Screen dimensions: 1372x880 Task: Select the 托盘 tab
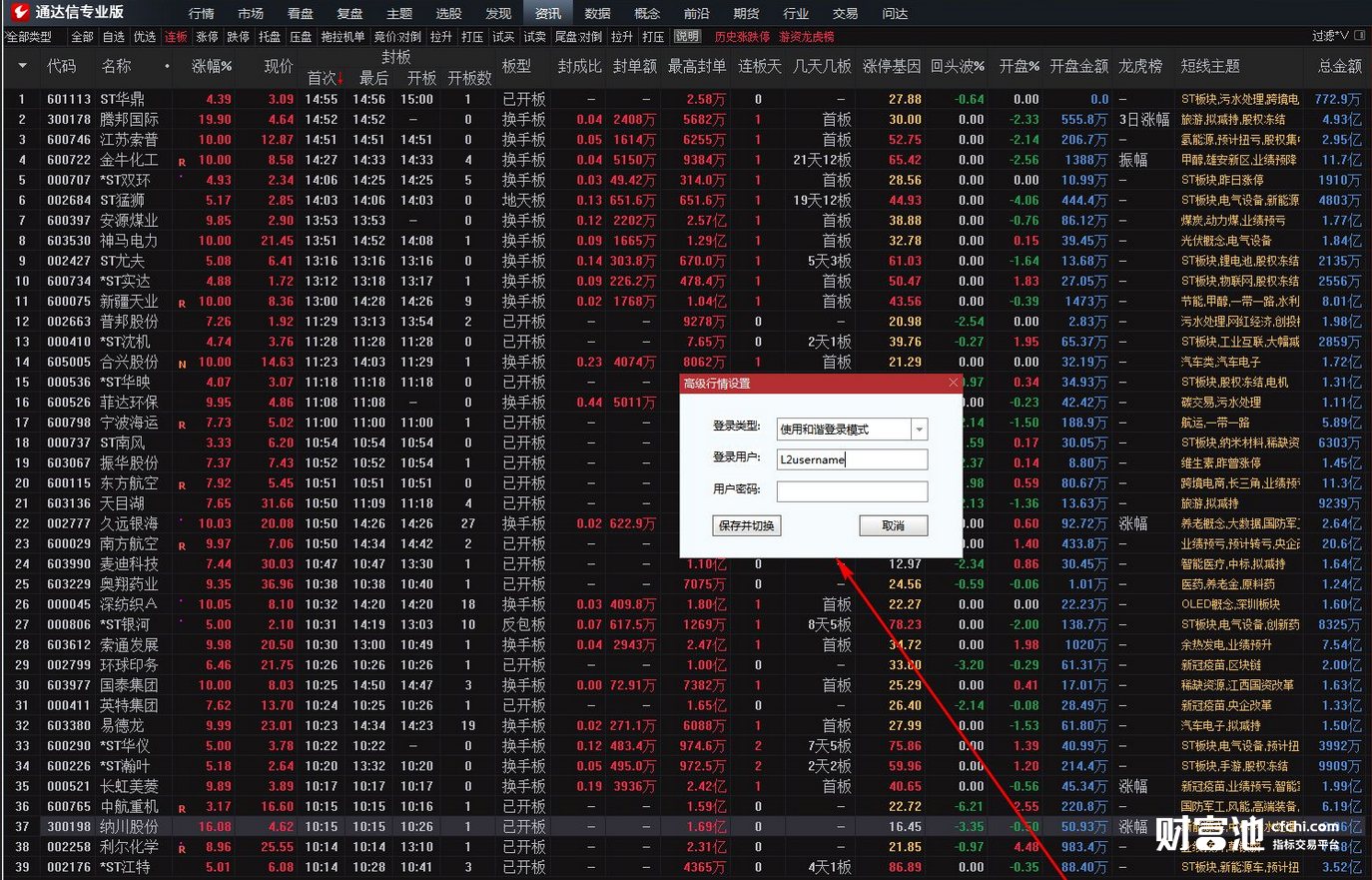(x=270, y=37)
